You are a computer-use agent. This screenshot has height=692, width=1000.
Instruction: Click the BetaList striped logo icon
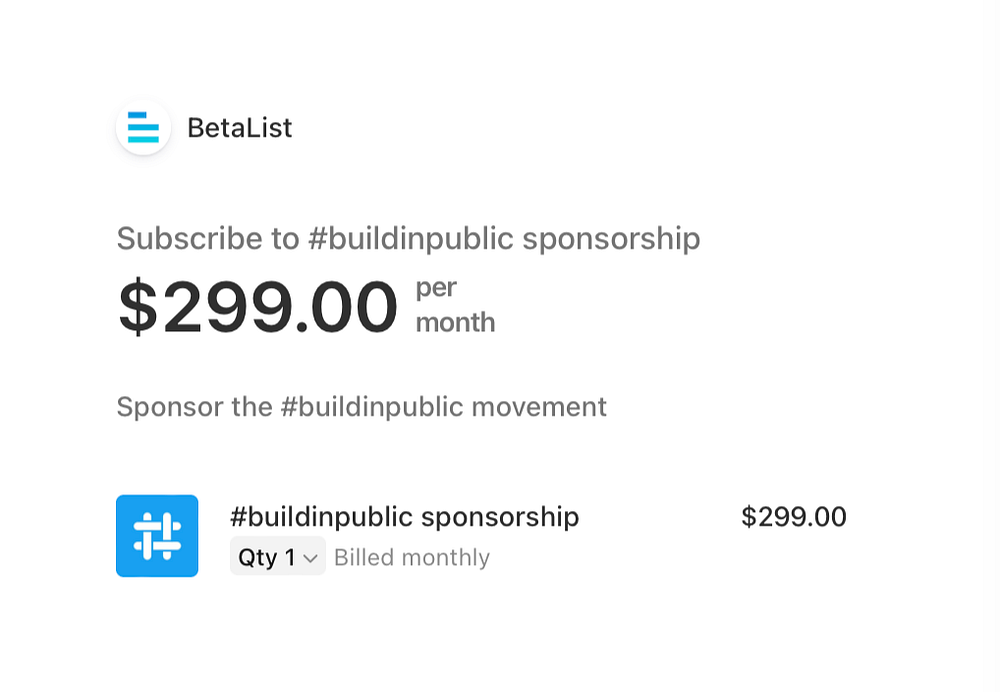tap(143, 128)
